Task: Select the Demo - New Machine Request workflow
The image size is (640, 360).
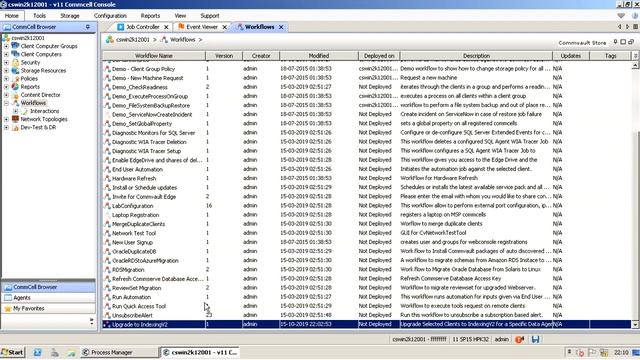Action: pos(147,78)
